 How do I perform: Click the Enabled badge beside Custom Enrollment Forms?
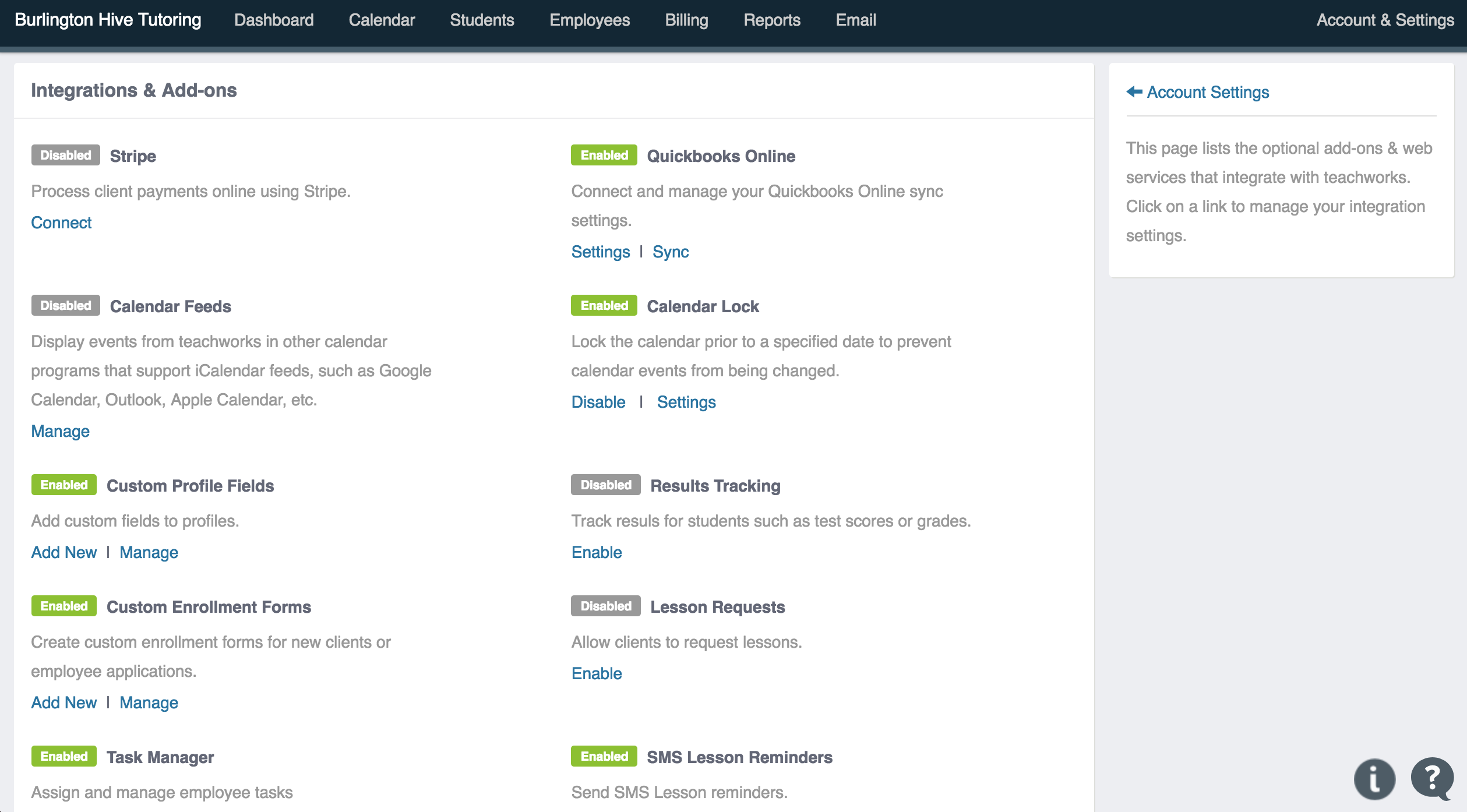pyautogui.click(x=64, y=606)
